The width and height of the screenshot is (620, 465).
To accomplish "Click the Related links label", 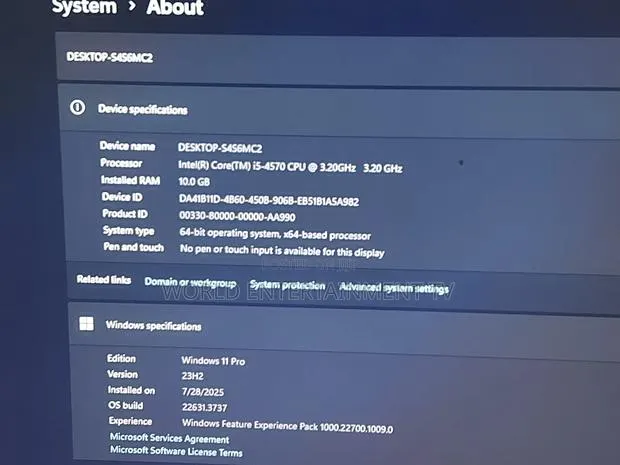I will coord(104,280).
